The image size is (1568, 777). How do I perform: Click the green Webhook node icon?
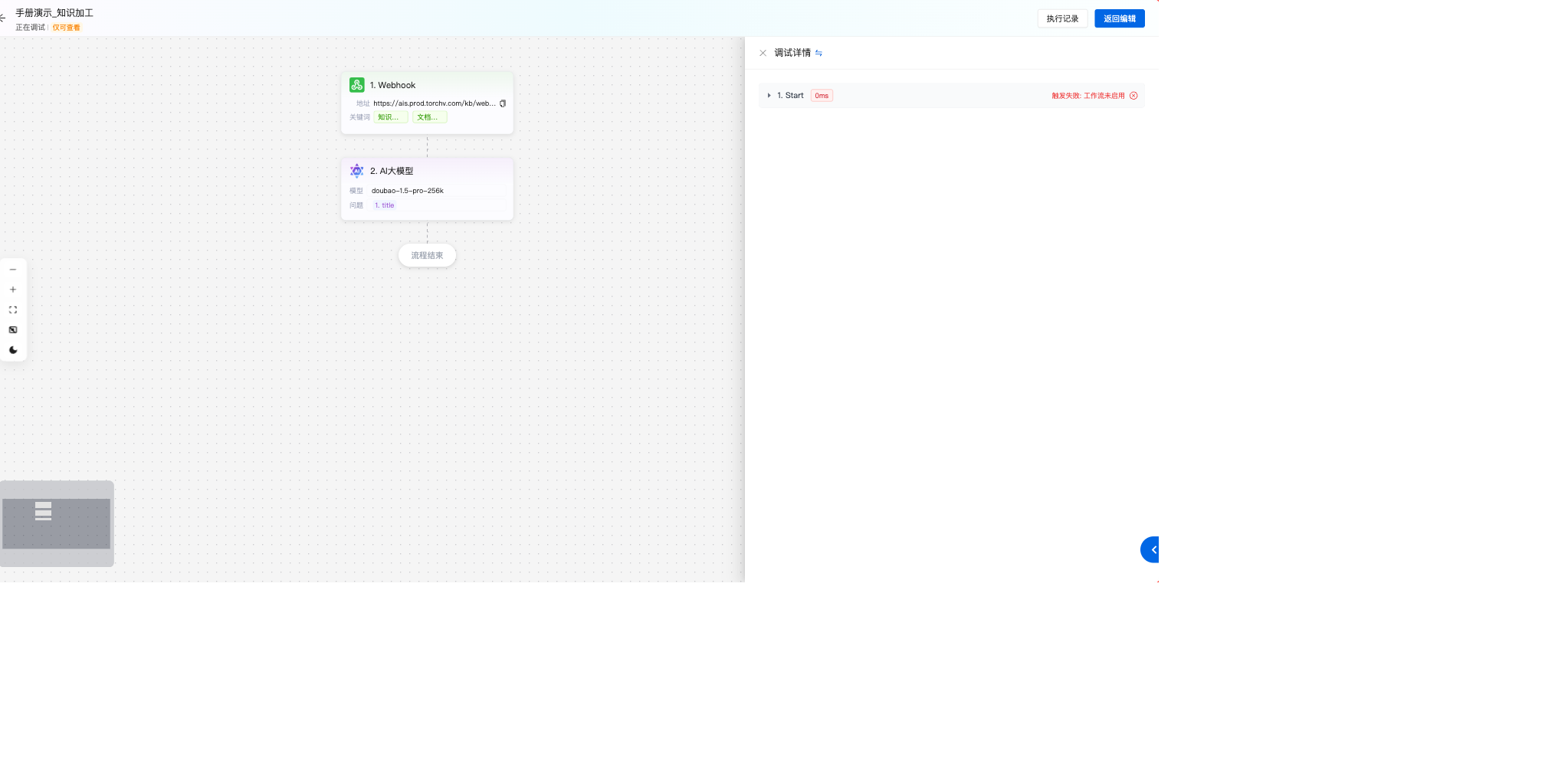coord(356,85)
